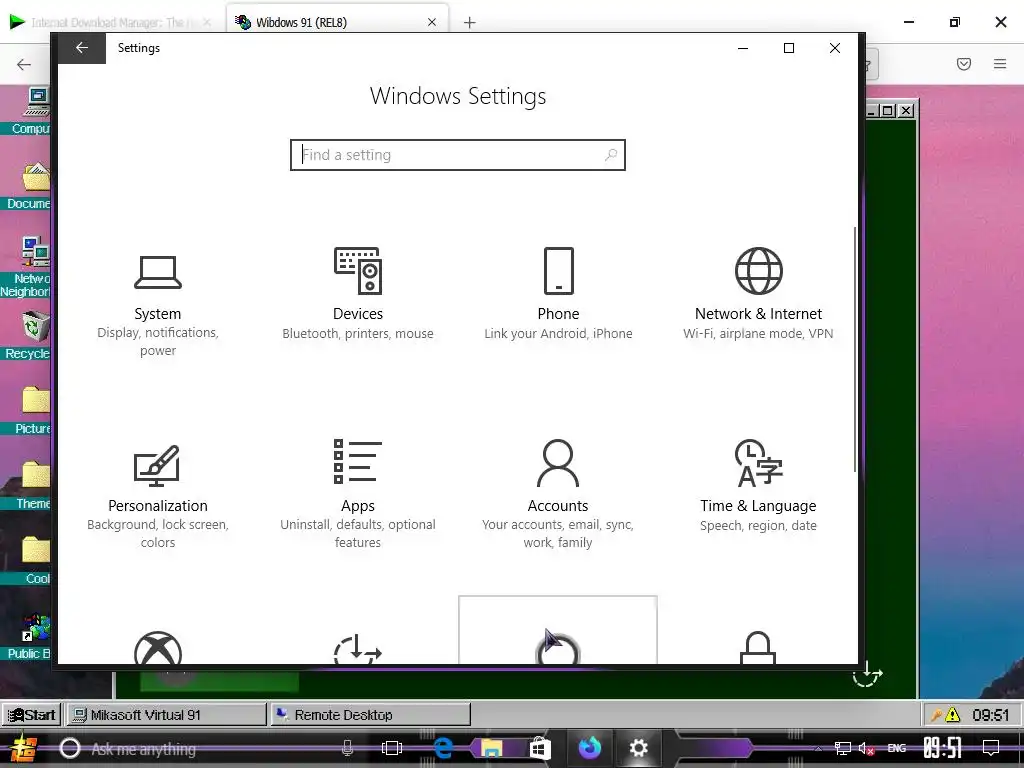Open the Recycle bin desktop icon

30,336
